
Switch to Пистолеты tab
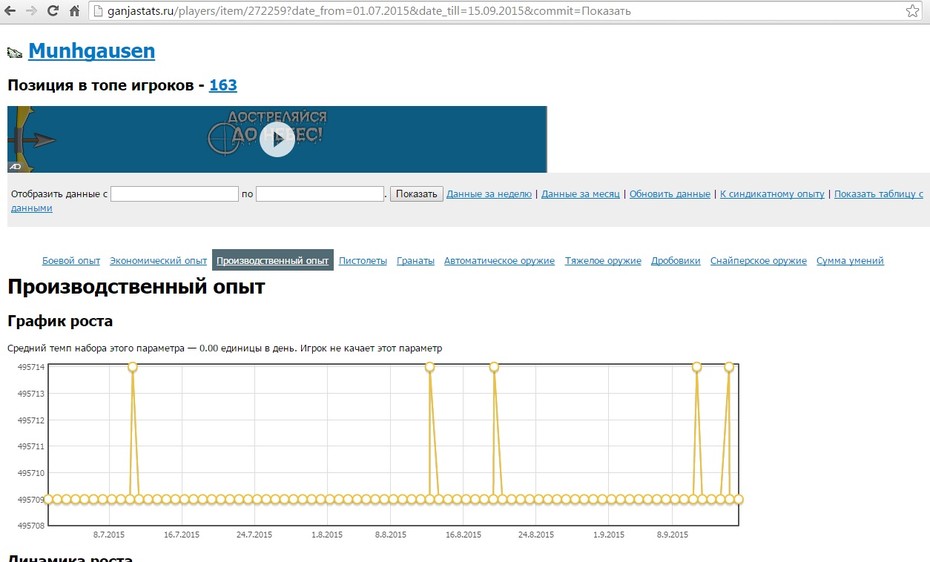(363, 261)
